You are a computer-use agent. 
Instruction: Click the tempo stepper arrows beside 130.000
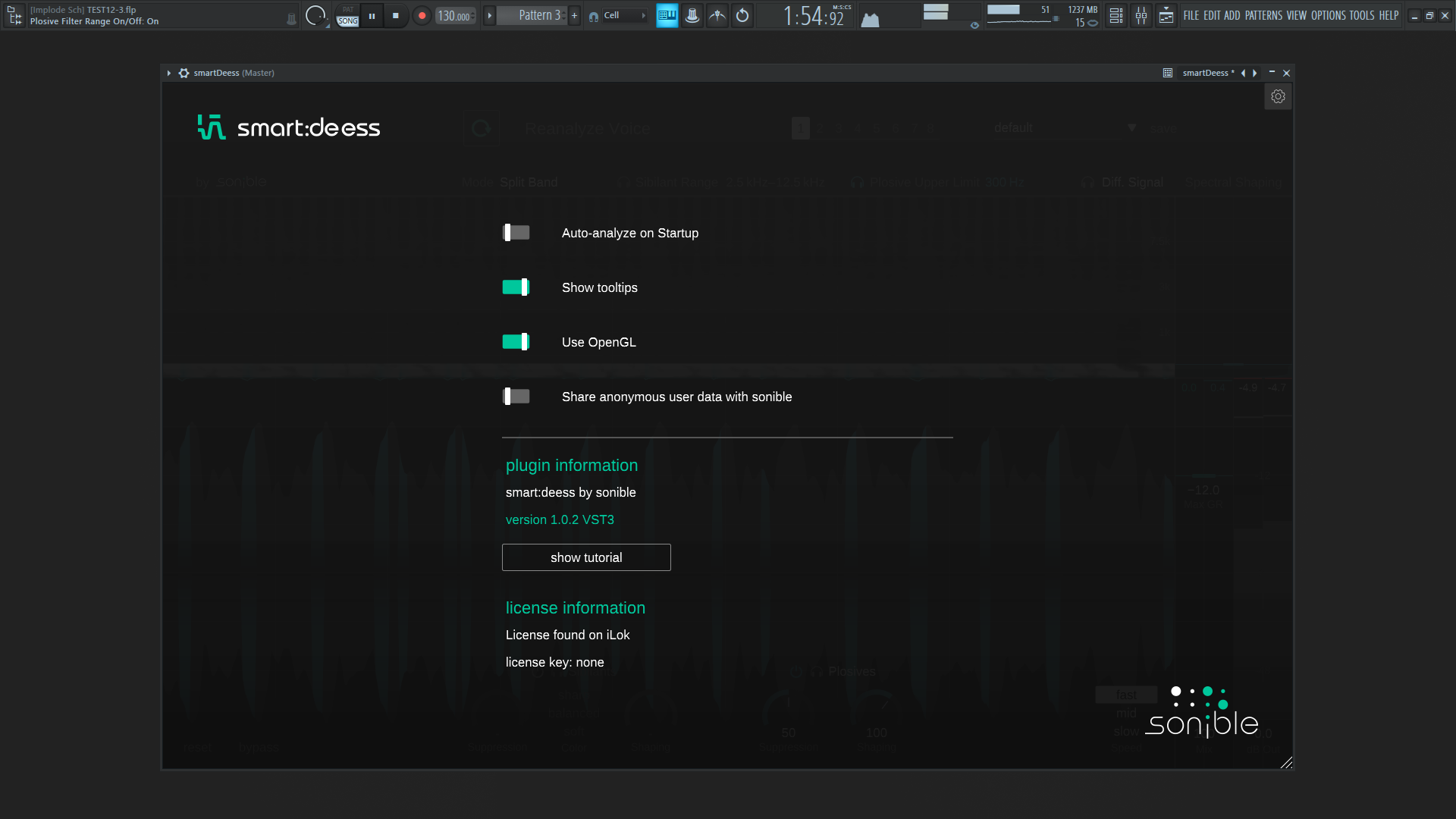tap(474, 16)
